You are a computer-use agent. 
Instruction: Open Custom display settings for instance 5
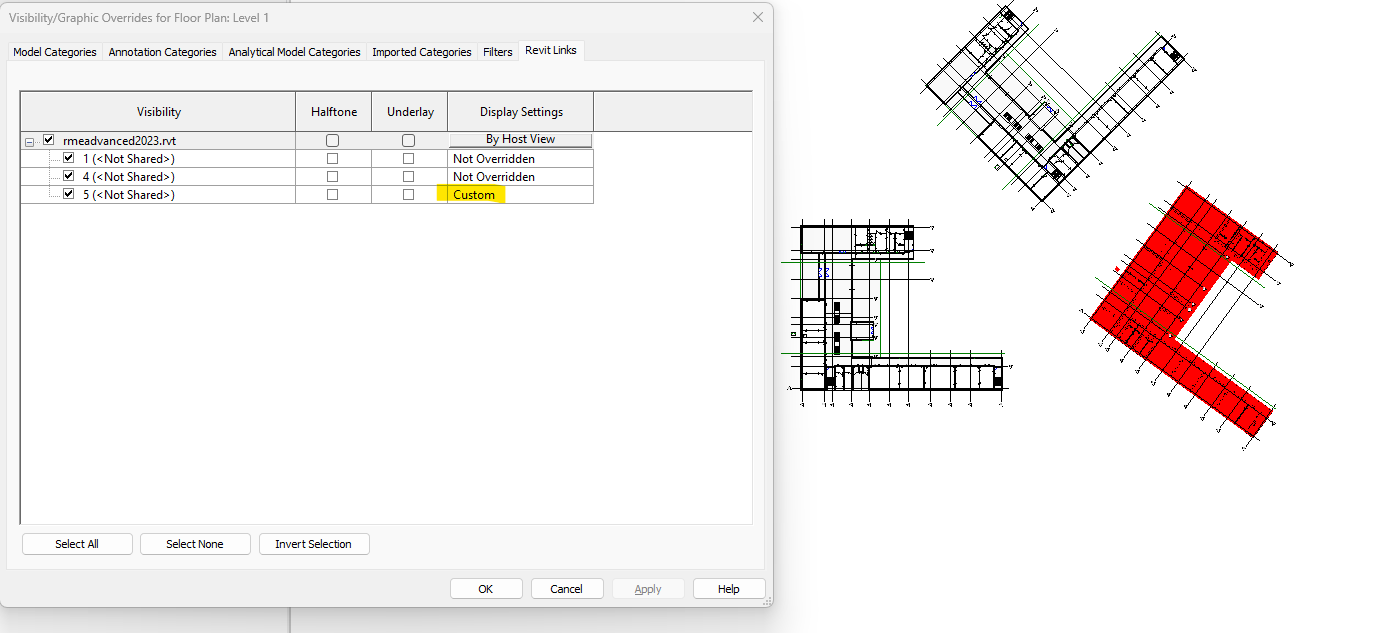click(x=474, y=194)
